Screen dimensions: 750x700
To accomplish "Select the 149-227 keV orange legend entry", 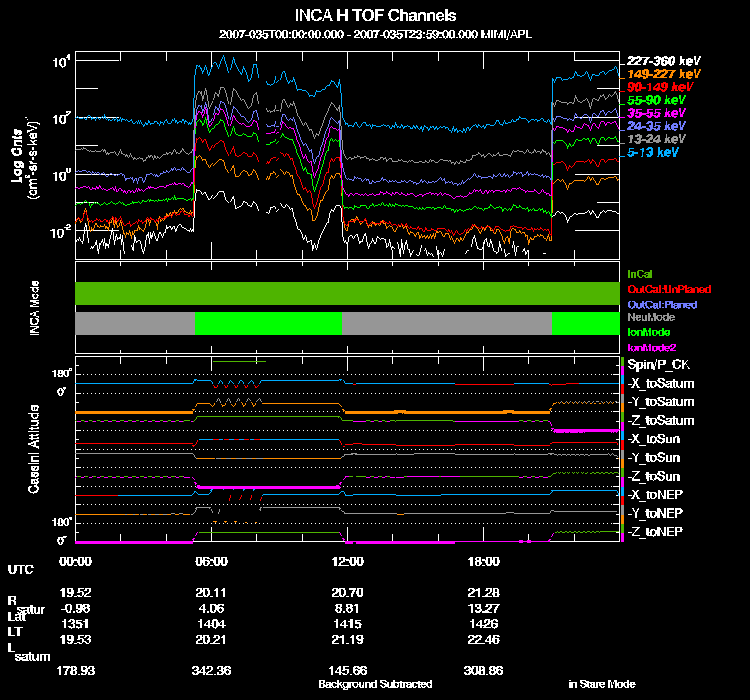I will coord(663,74).
